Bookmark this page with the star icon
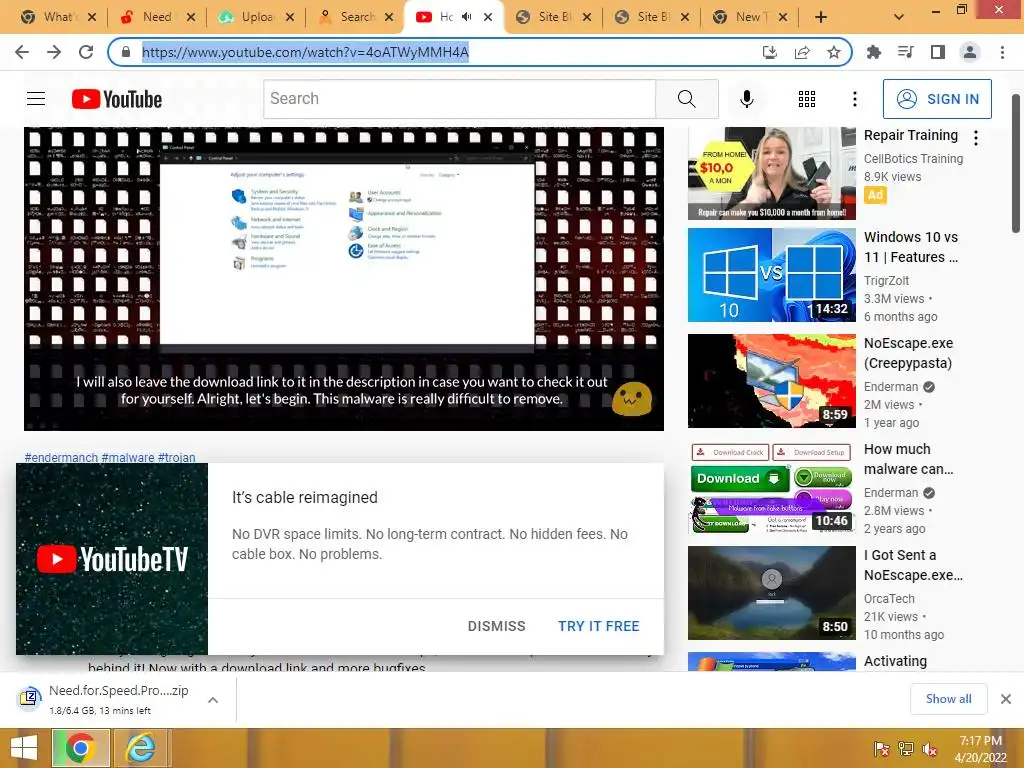The width and height of the screenshot is (1024, 768). 834,52
